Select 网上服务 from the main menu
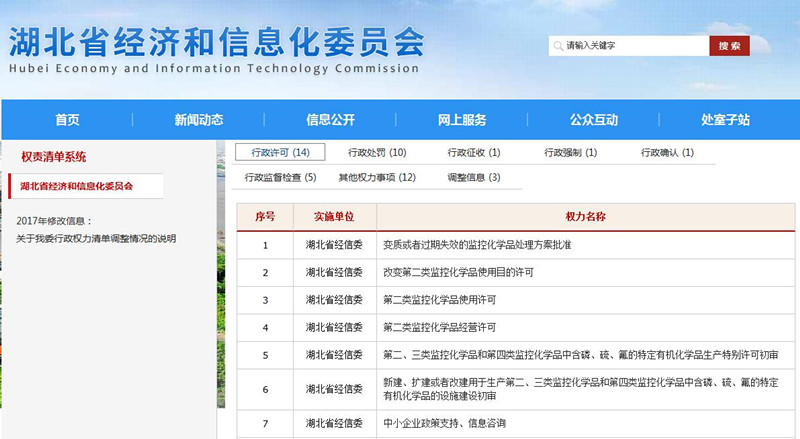Image resolution: width=800 pixels, height=439 pixels. coord(462,120)
